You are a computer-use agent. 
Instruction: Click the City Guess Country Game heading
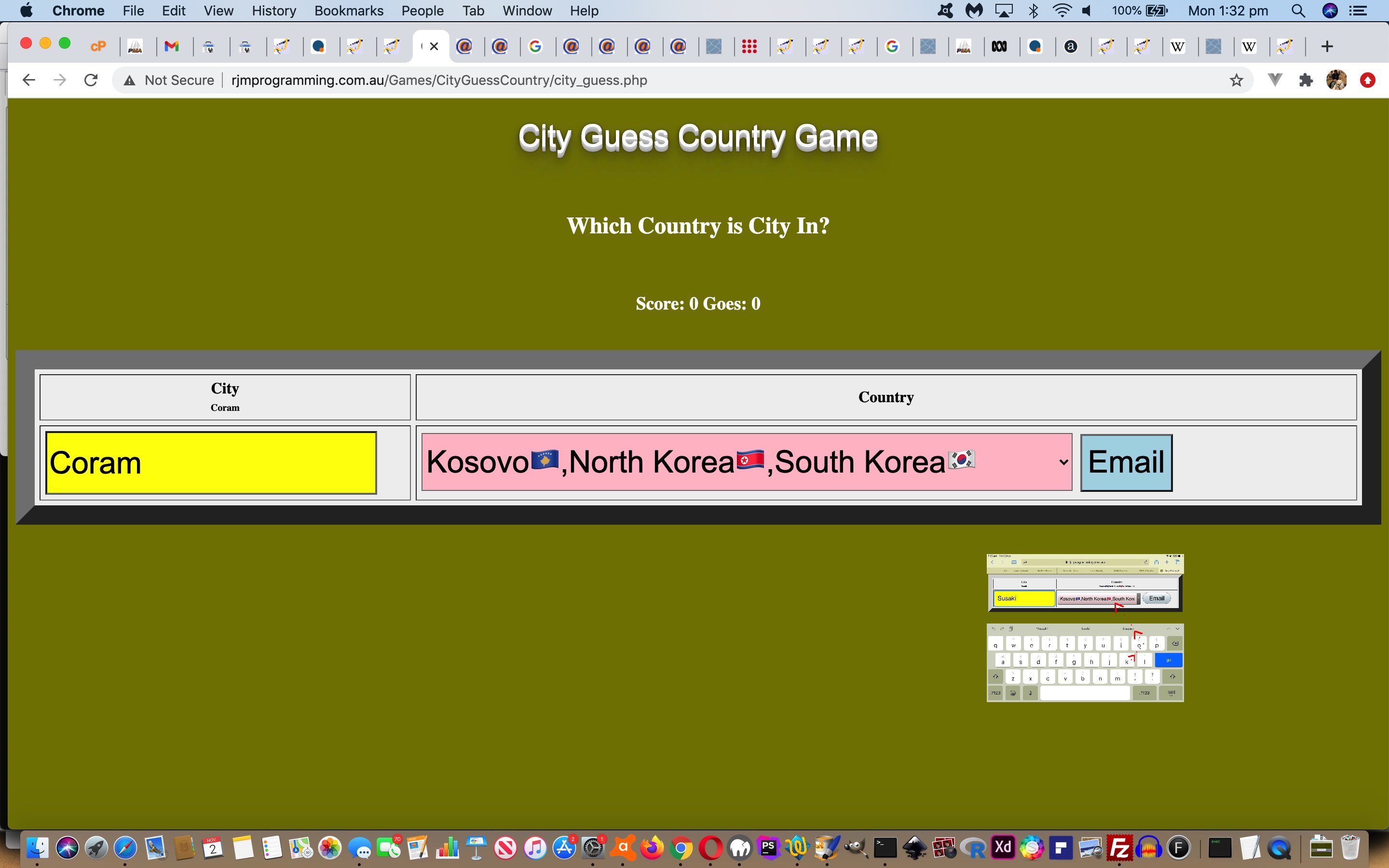click(698, 138)
